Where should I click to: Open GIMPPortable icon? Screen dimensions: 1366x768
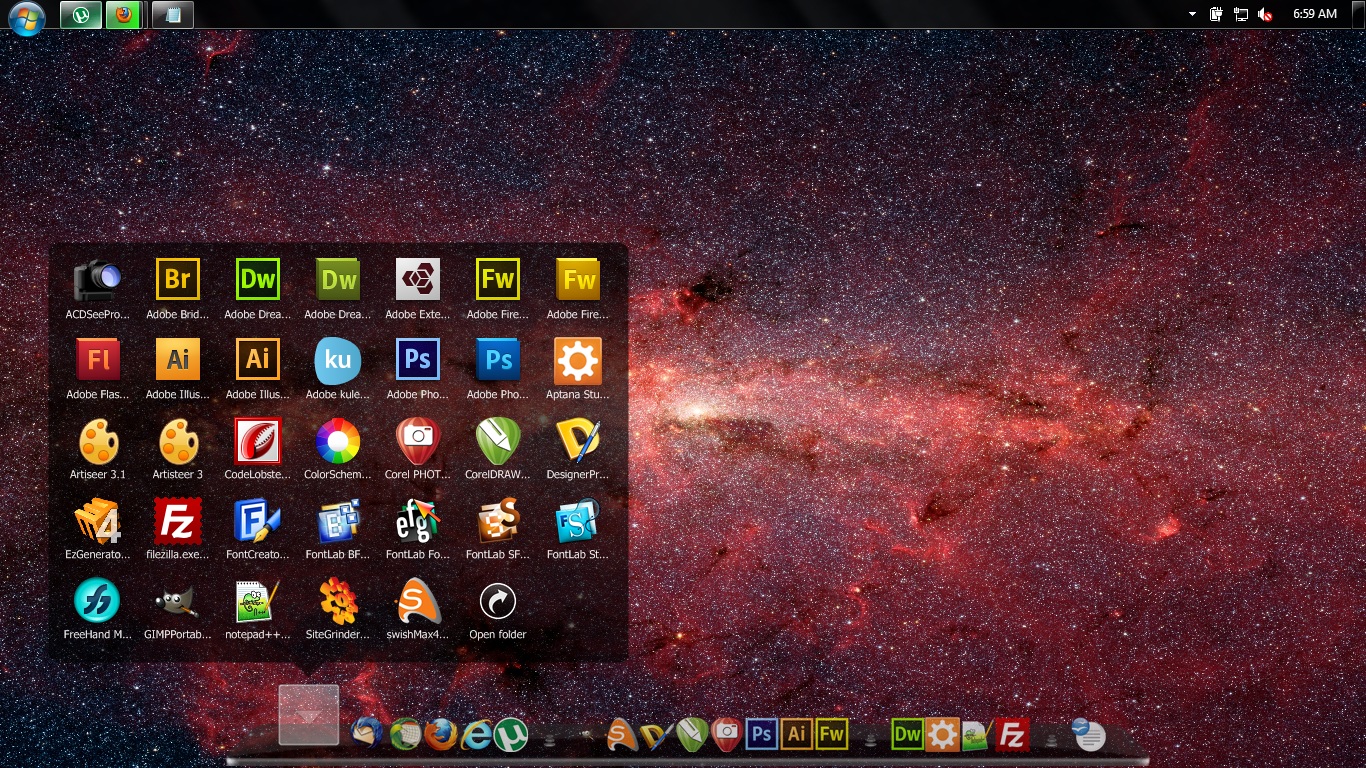pyautogui.click(x=178, y=600)
